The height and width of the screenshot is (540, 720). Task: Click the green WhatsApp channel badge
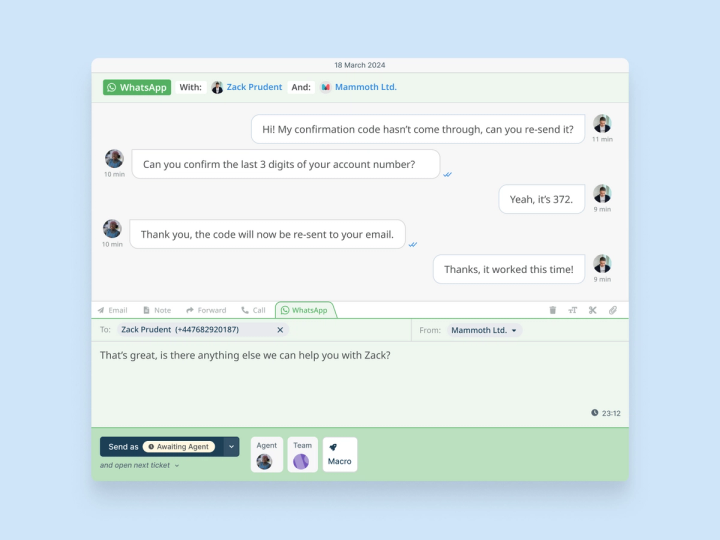(137, 87)
